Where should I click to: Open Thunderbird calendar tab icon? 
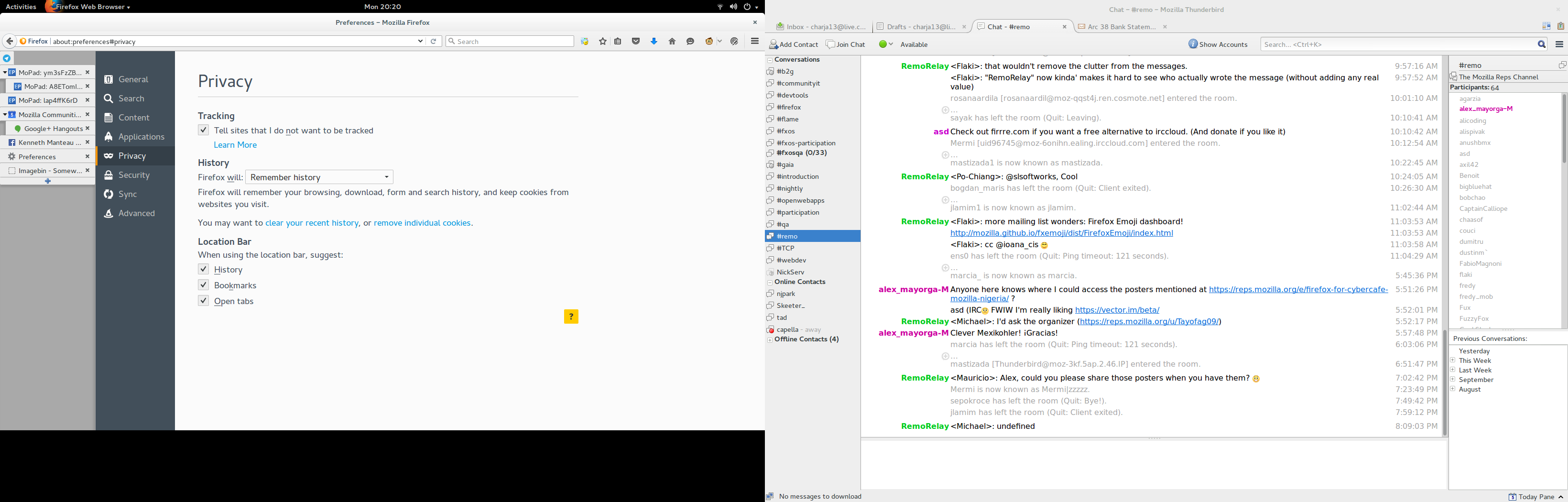tap(1546, 26)
